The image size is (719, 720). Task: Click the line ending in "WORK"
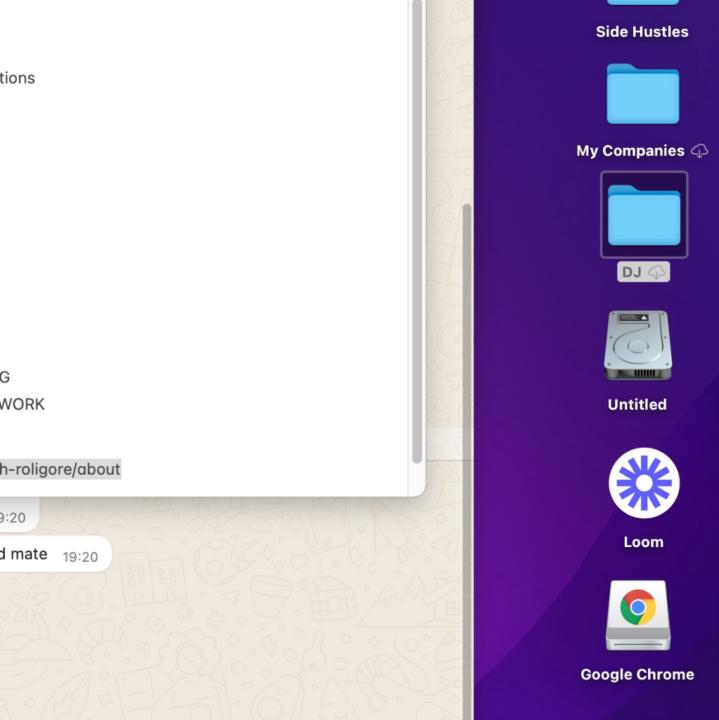(x=22, y=405)
